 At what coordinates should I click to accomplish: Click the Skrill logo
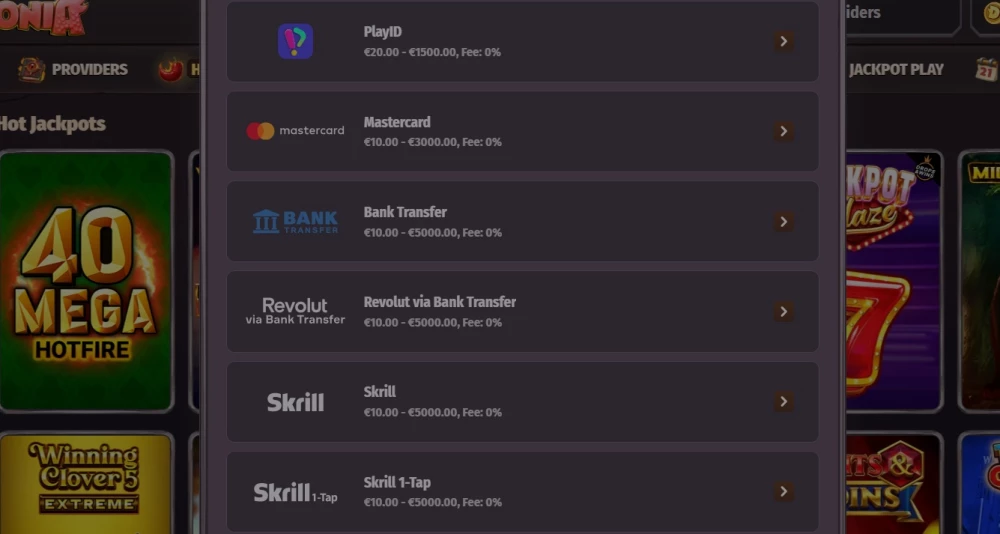pos(295,402)
